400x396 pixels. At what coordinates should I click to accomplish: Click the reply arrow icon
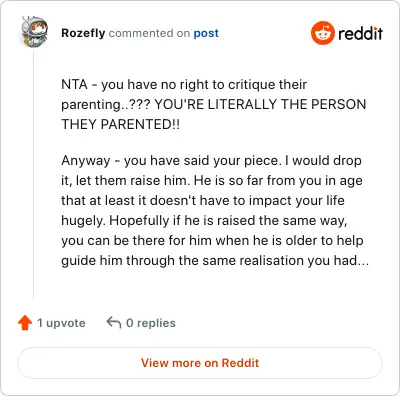114,323
